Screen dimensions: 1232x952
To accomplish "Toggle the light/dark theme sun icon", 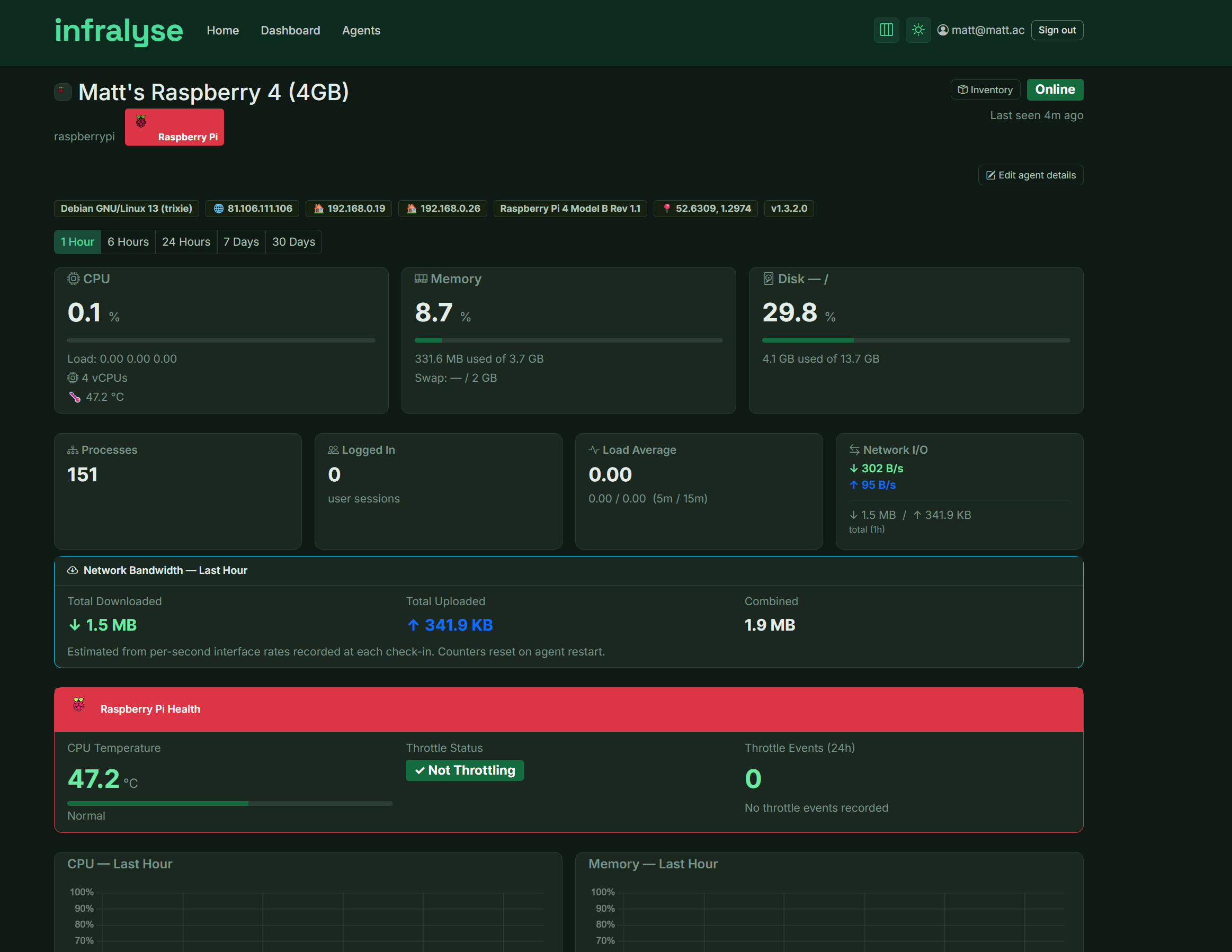I will (918, 30).
